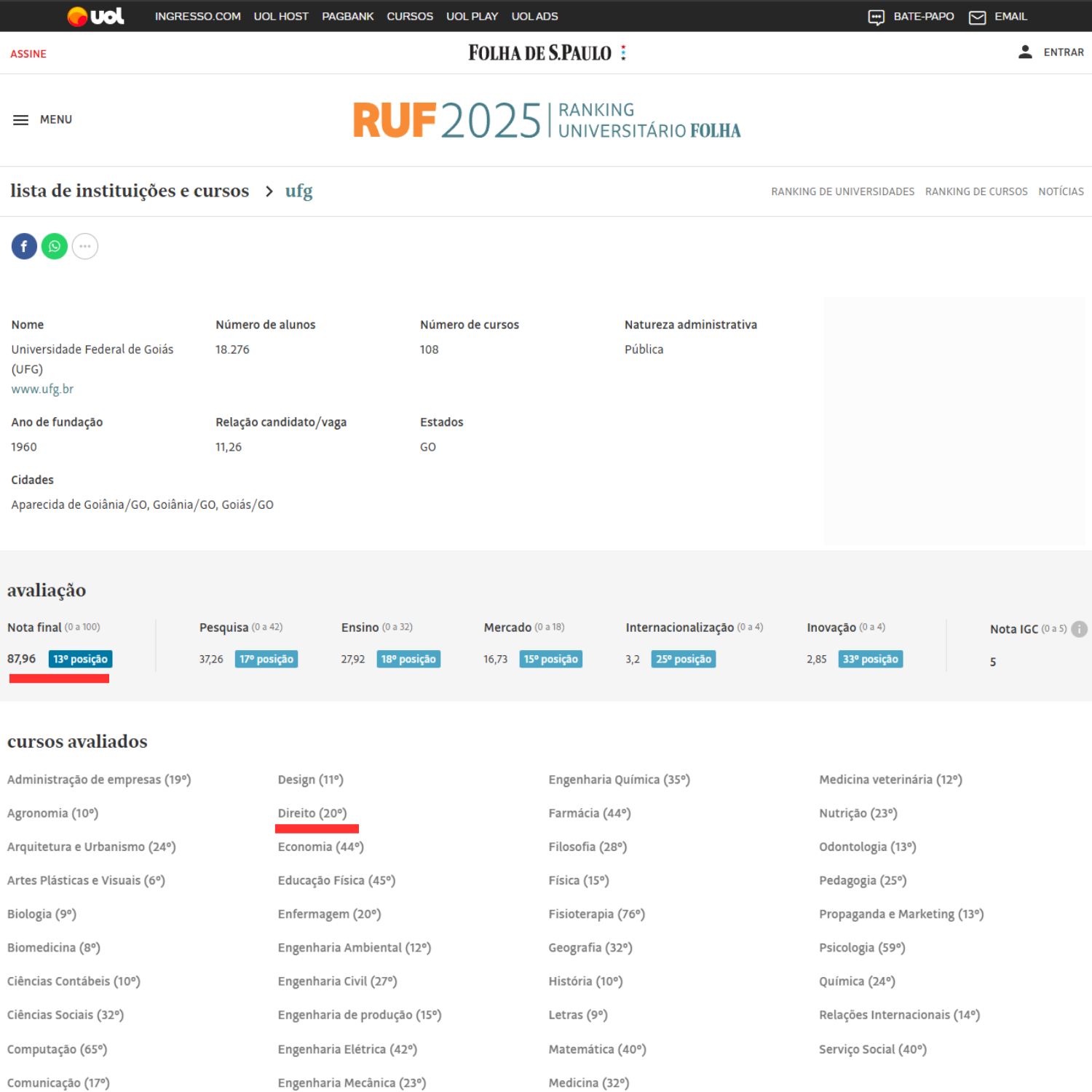Click ASSINE to subscribe
This screenshot has height=1092, width=1092.
pyautogui.click(x=28, y=53)
